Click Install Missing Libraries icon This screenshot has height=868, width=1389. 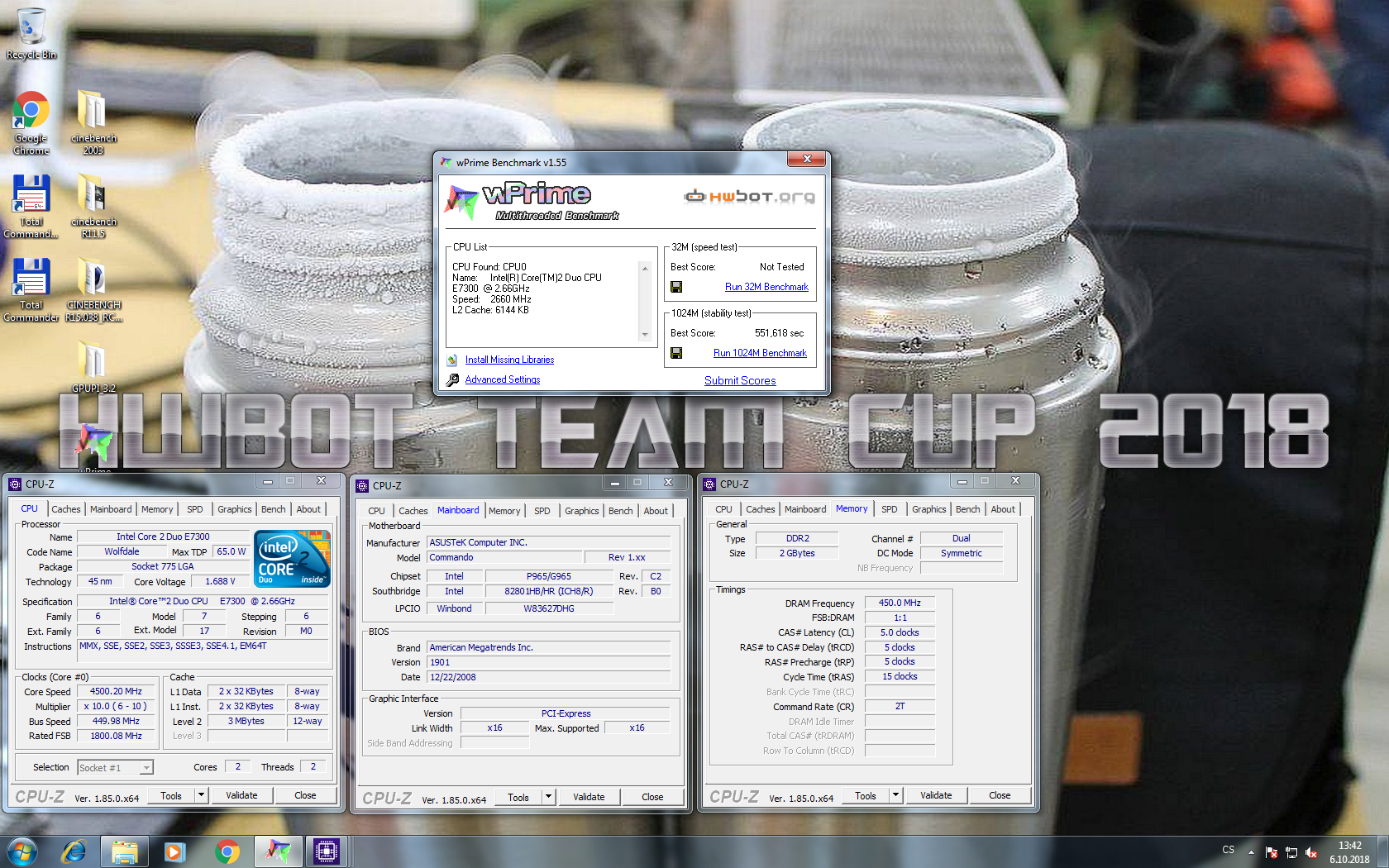click(x=452, y=360)
